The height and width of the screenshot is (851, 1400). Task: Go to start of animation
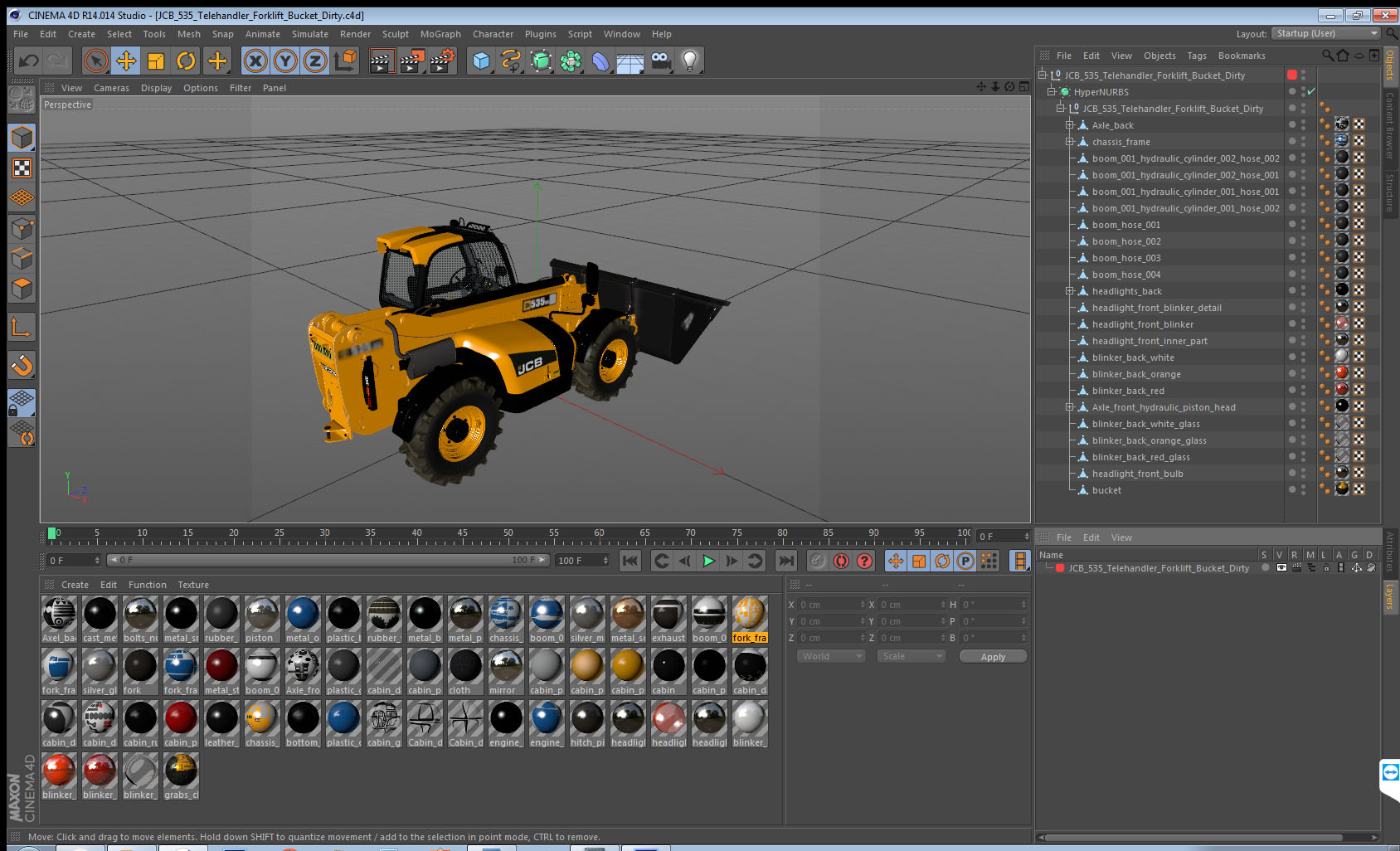pos(630,561)
